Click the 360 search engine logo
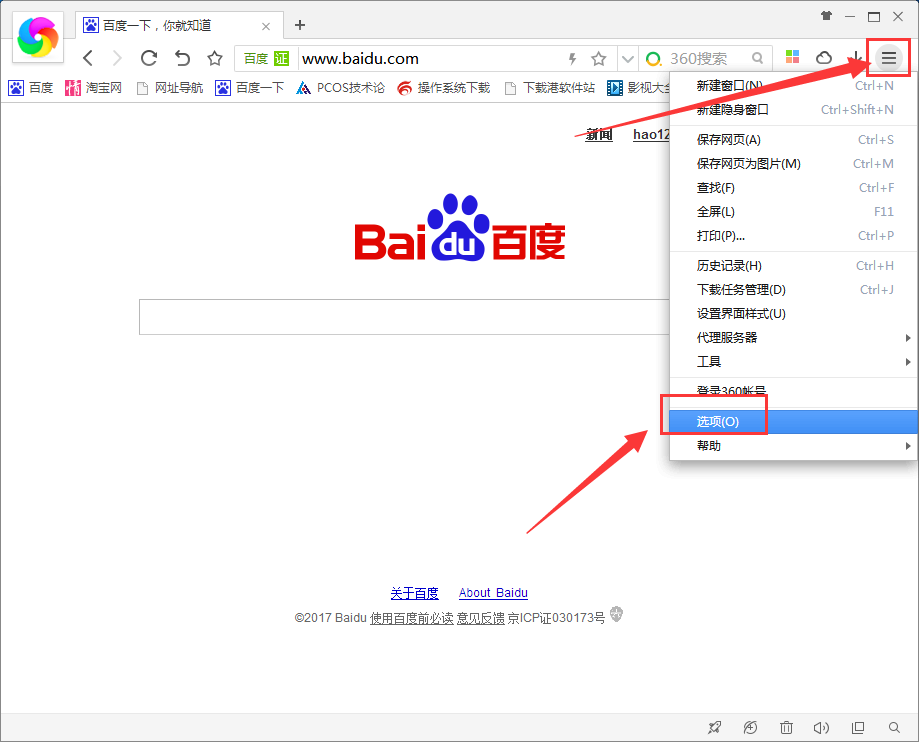 (653, 59)
